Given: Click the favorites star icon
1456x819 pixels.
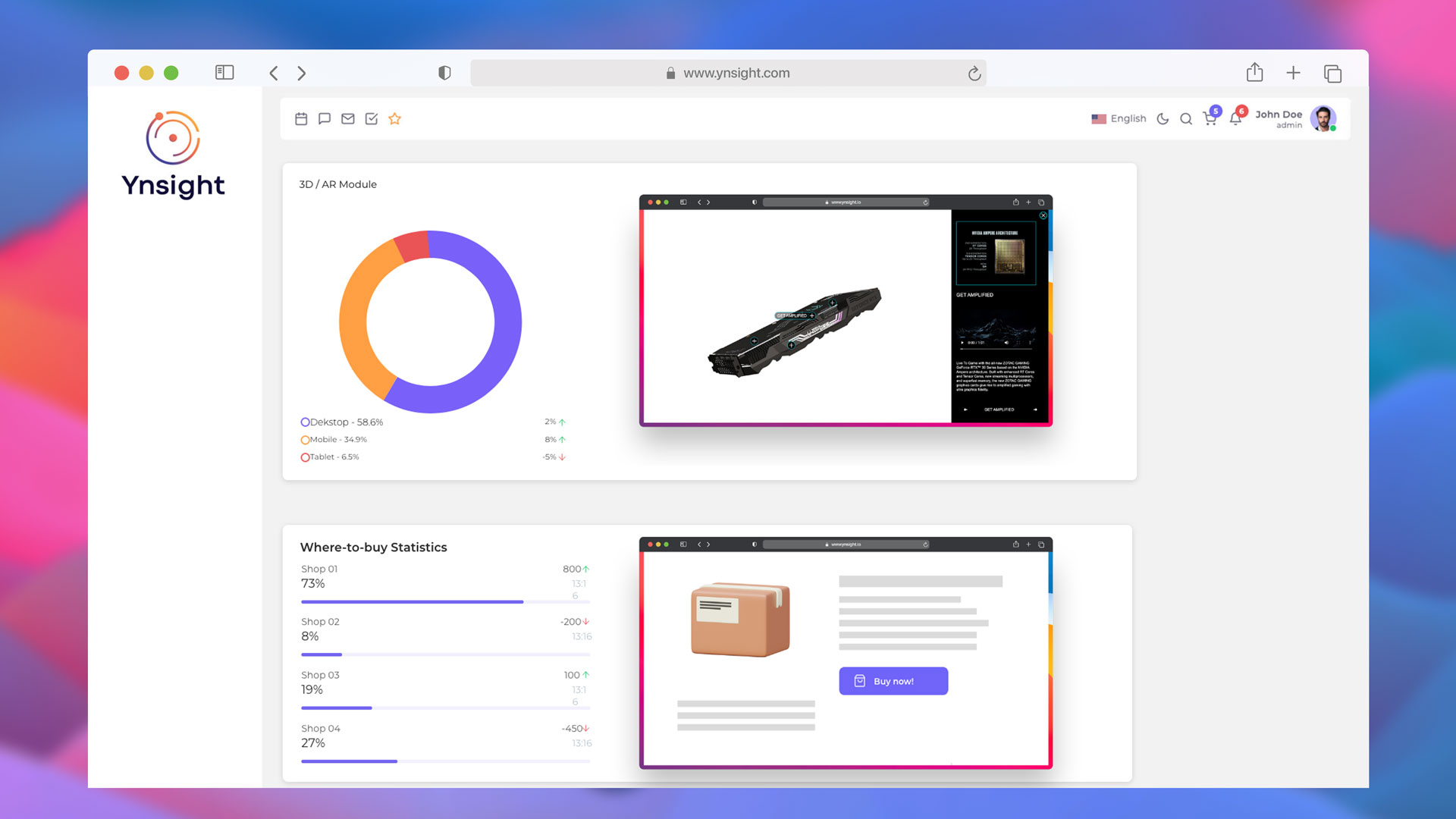Looking at the screenshot, I should coord(395,118).
